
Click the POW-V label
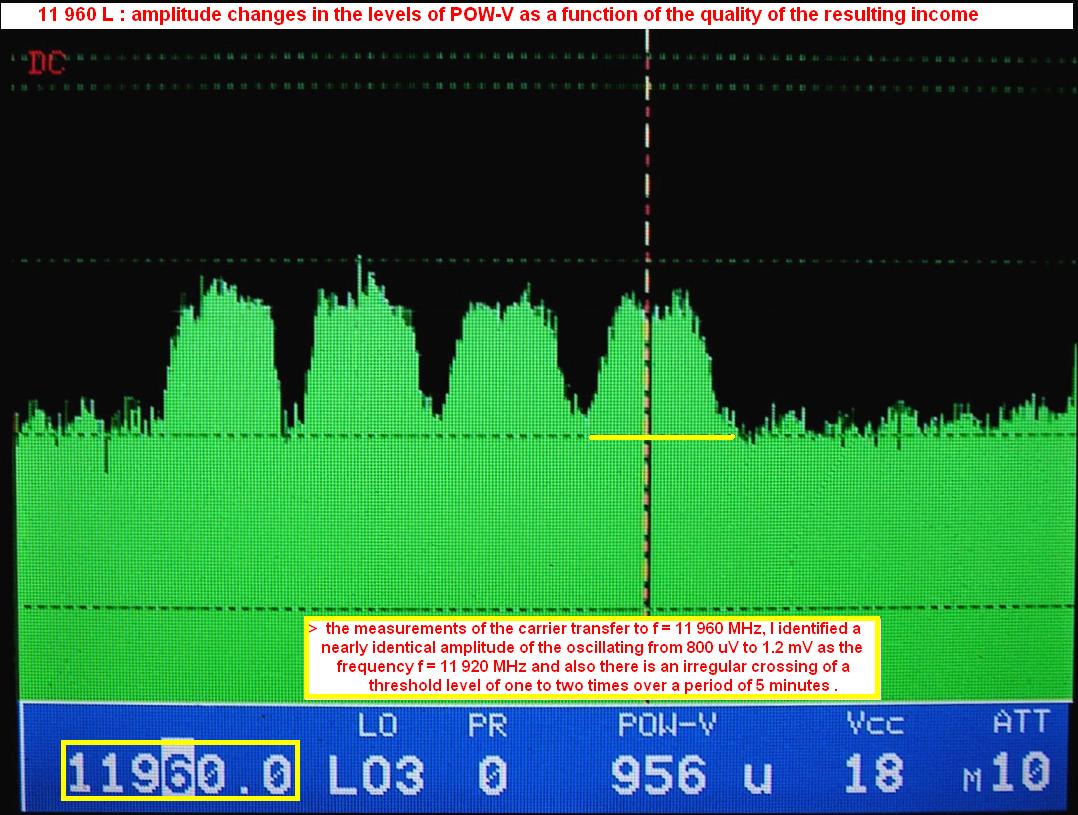click(665, 724)
